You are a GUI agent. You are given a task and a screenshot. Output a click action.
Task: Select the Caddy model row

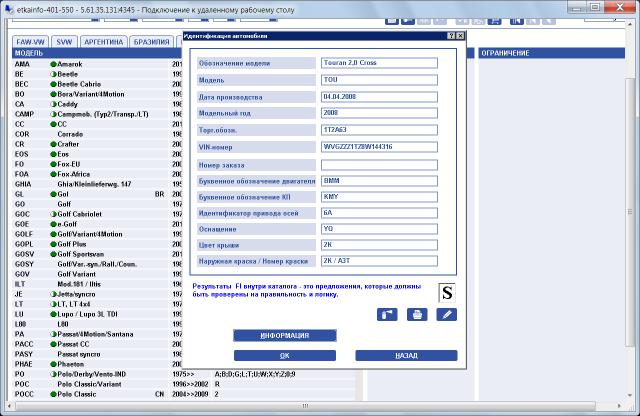(x=97, y=104)
